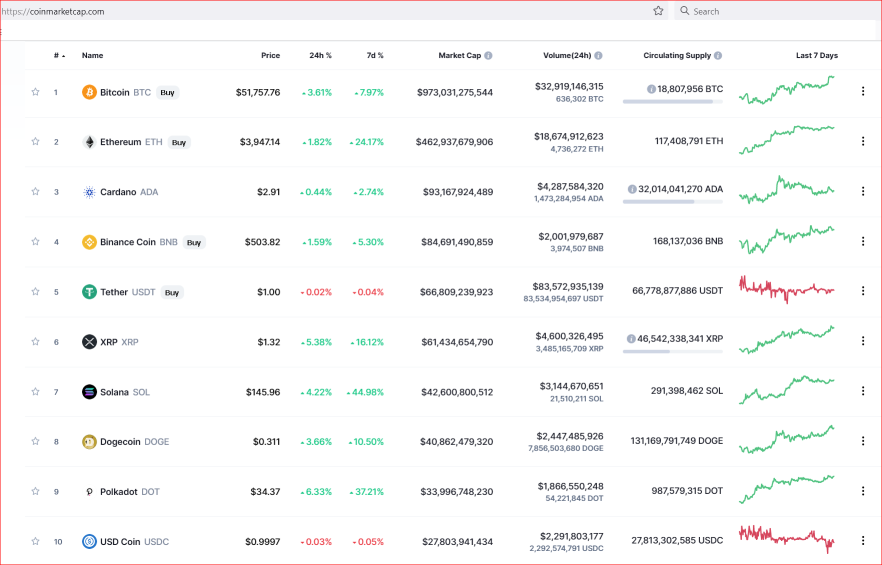The width and height of the screenshot is (882, 565).
Task: Click the USD Coin logo icon
Action: pyautogui.click(x=89, y=541)
